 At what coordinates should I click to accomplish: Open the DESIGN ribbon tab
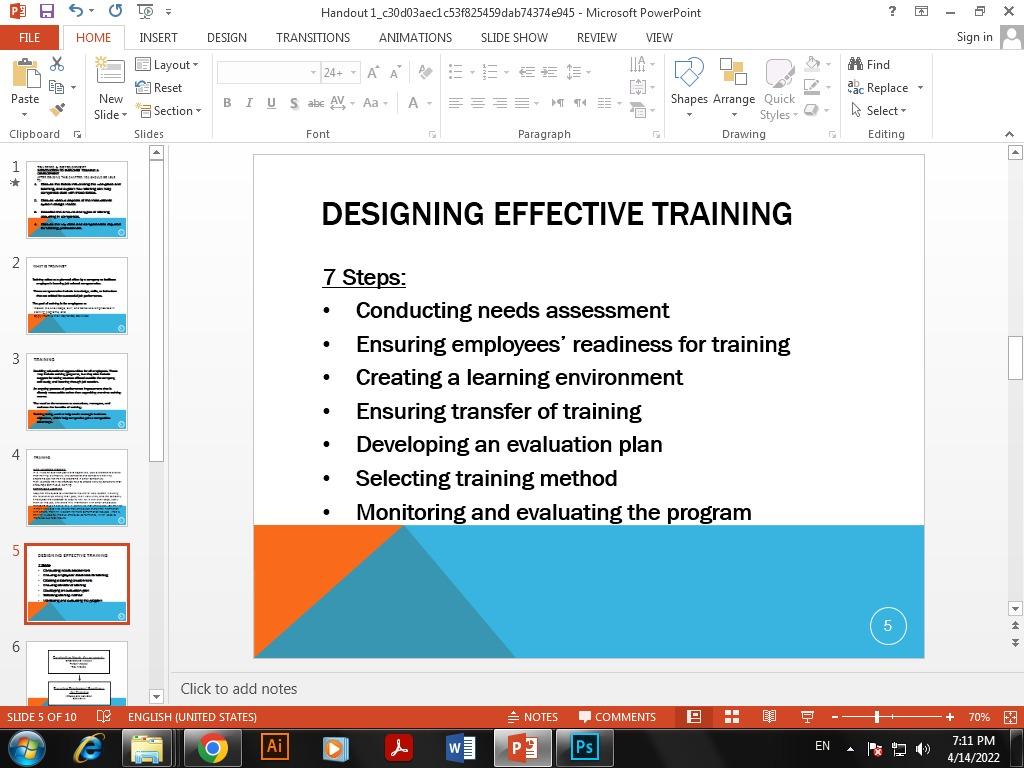coord(226,37)
